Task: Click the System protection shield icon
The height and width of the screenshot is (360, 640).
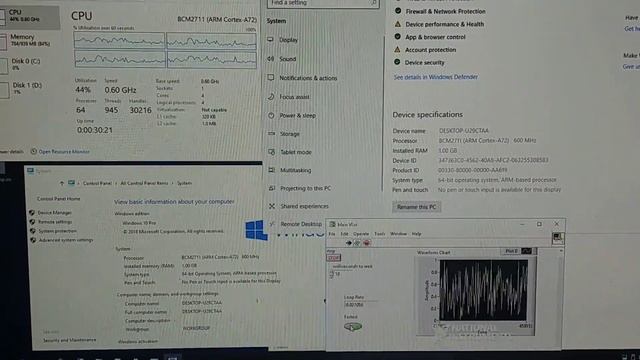Action: [x=33, y=231]
